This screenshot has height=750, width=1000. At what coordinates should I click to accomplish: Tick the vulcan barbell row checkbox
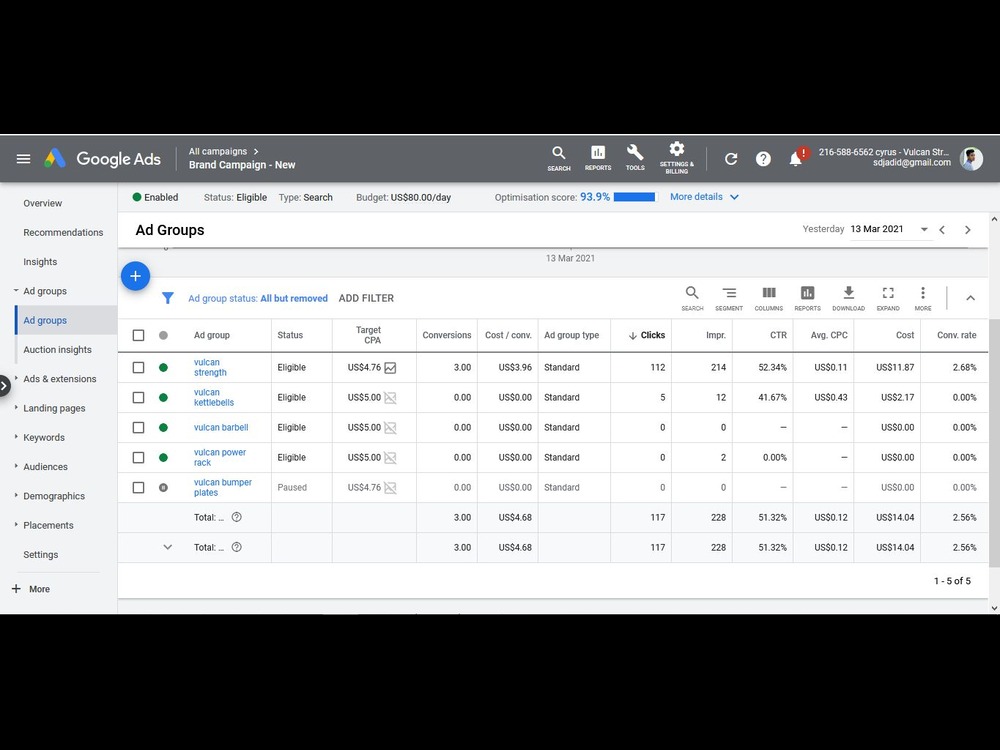pos(138,427)
